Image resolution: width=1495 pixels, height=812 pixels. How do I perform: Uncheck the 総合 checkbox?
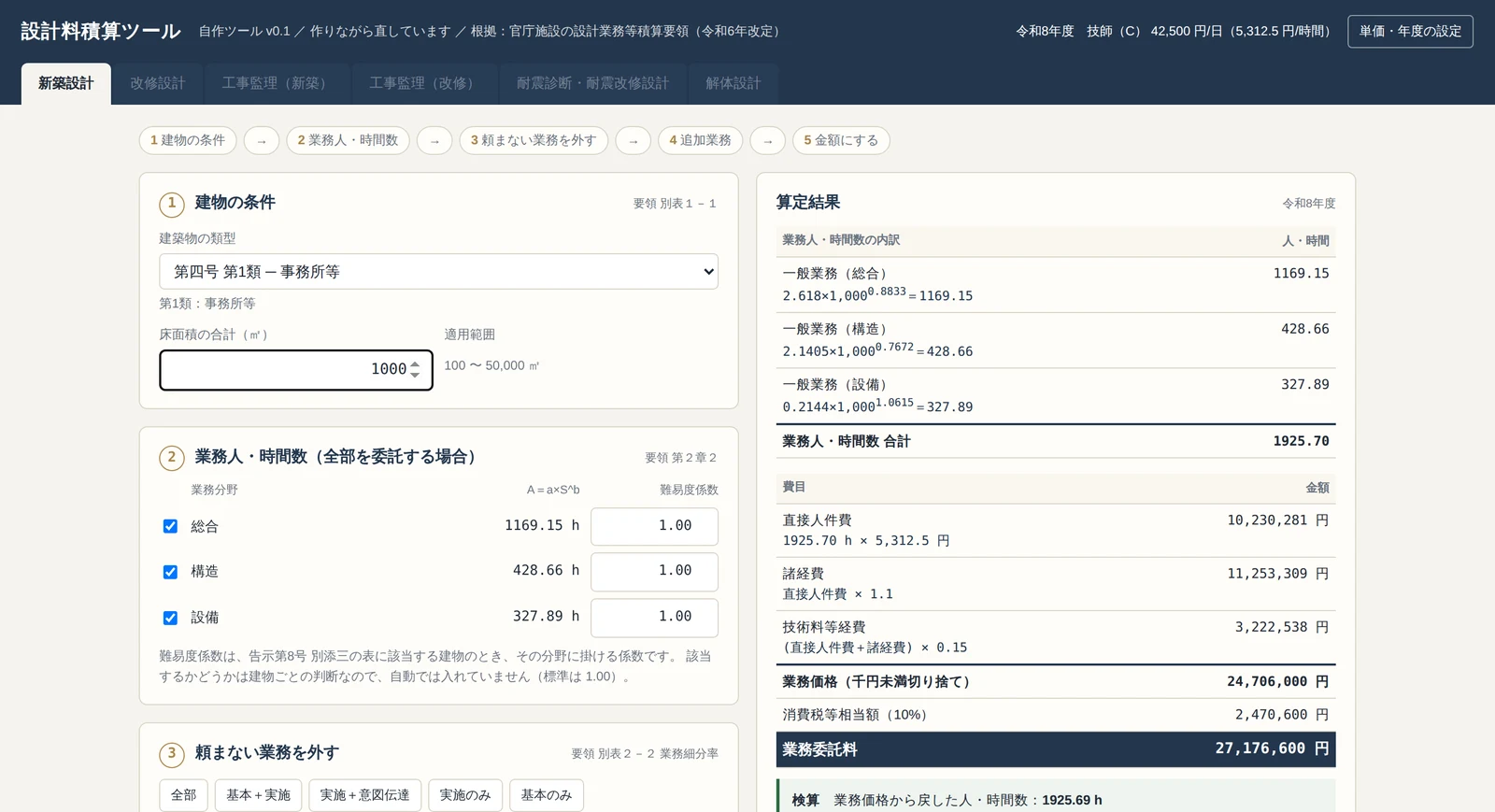coord(170,526)
